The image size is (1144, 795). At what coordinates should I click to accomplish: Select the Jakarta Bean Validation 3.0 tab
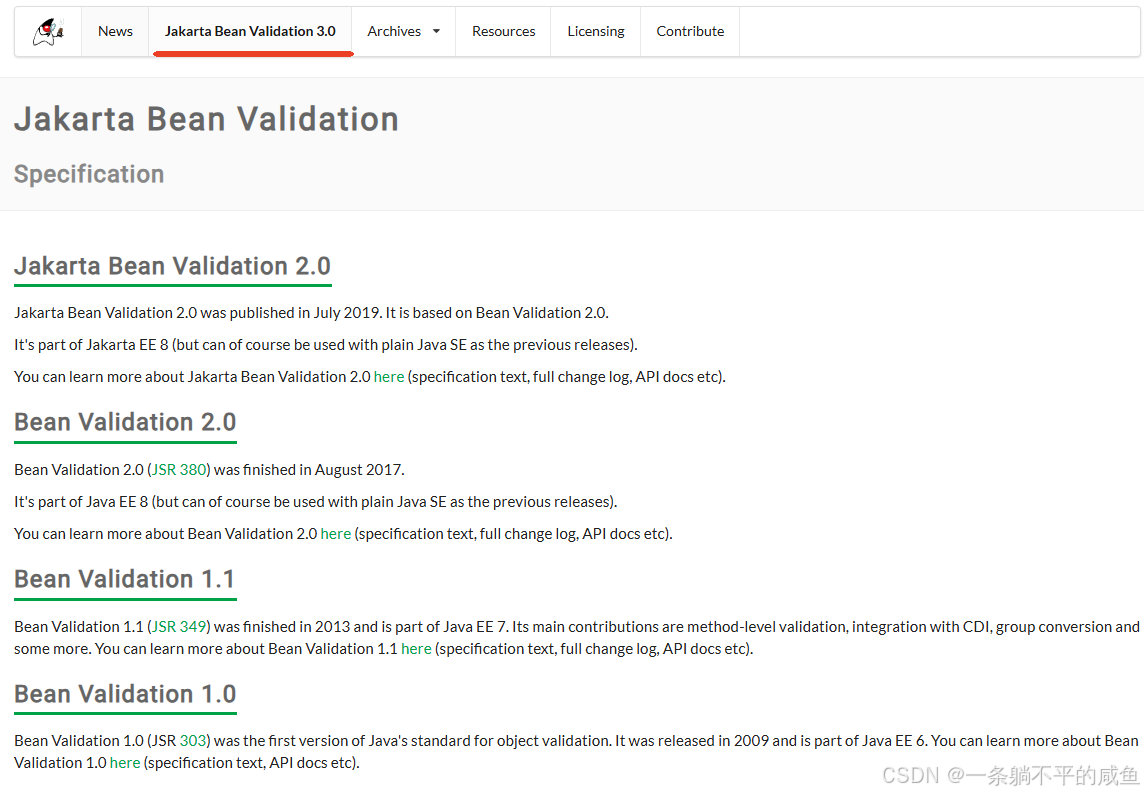pyautogui.click(x=250, y=31)
